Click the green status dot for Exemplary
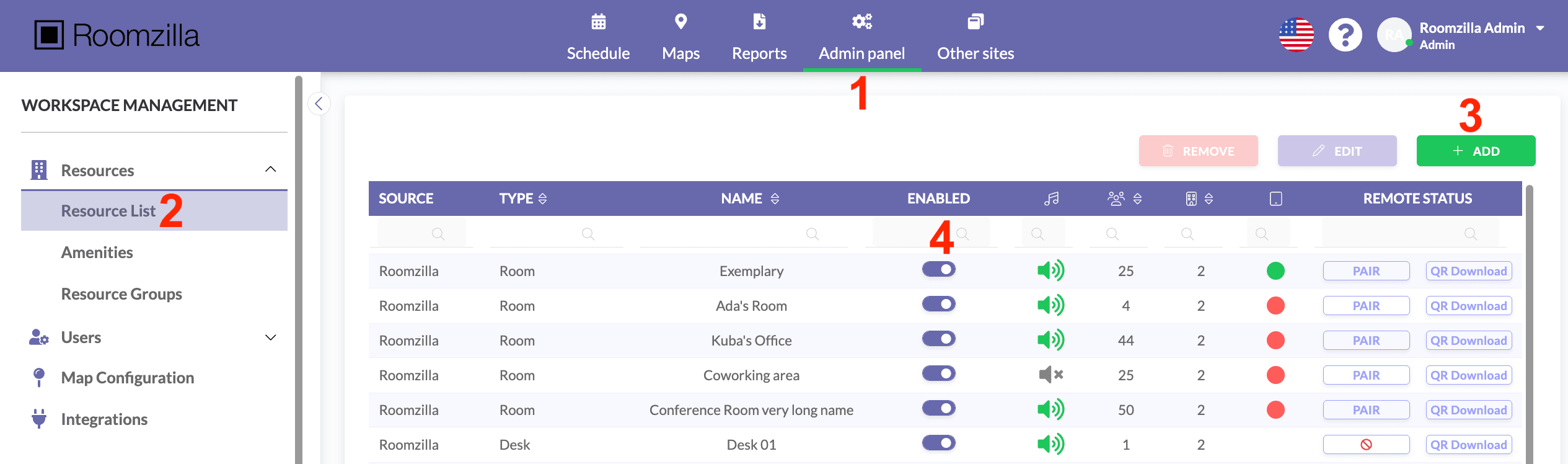Image resolution: width=1568 pixels, height=464 pixels. tap(1275, 271)
